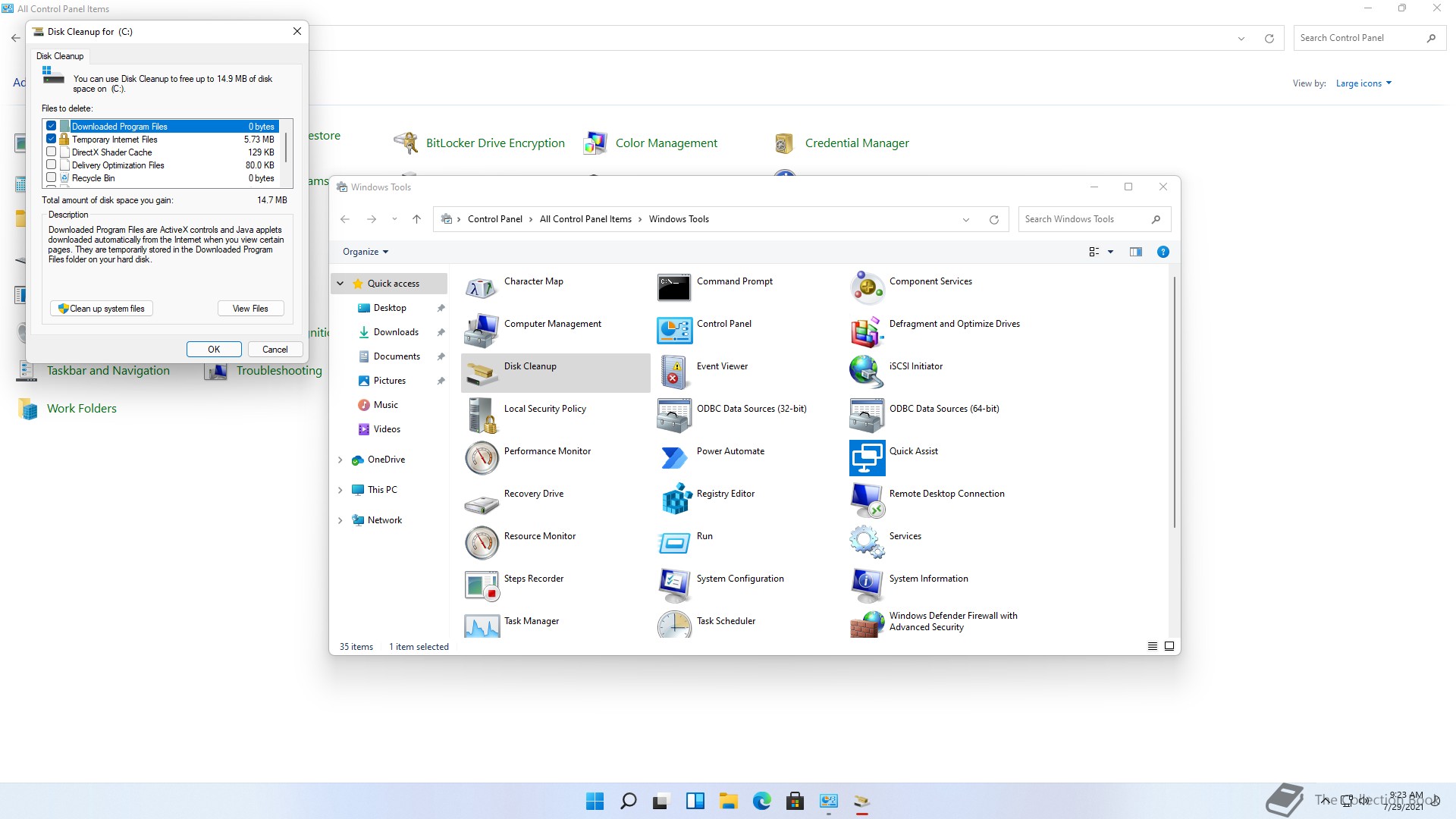
Task: Switch to details view in status bar
Action: 1153,646
